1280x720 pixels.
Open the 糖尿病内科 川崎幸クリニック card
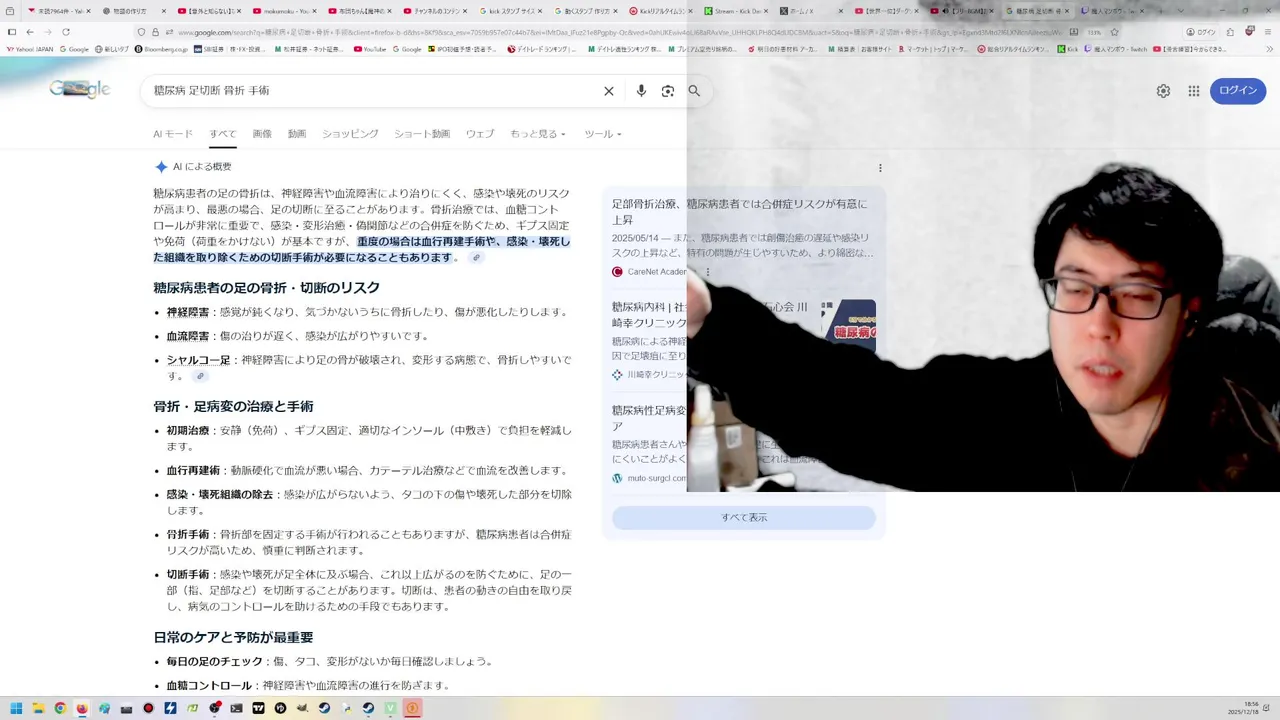(x=743, y=340)
